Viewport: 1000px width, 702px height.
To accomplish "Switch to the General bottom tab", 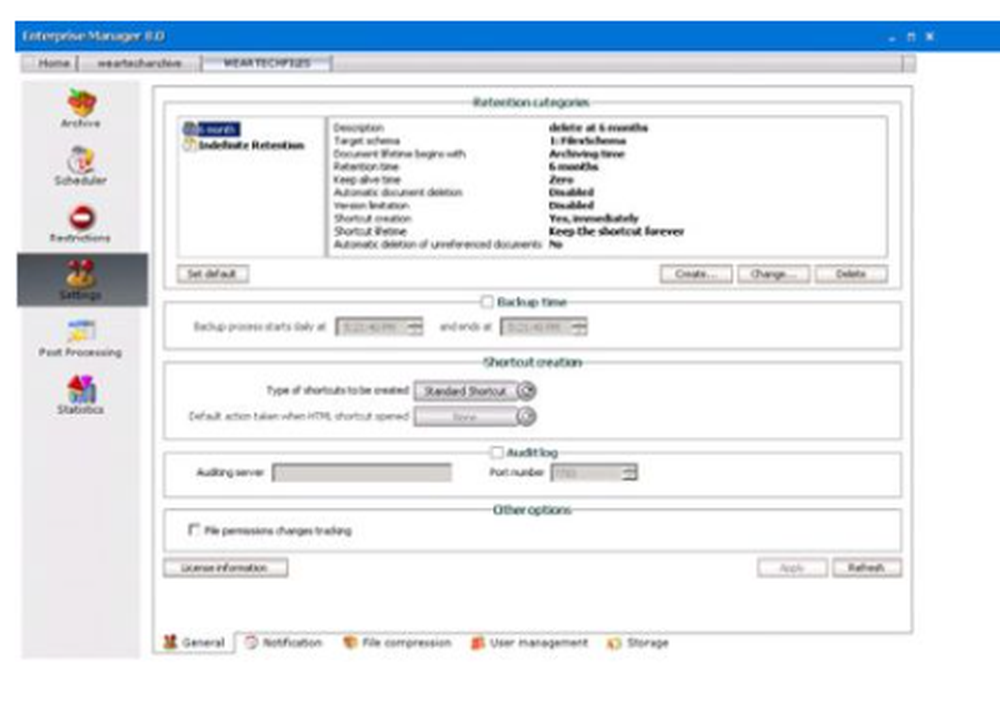I will point(194,643).
